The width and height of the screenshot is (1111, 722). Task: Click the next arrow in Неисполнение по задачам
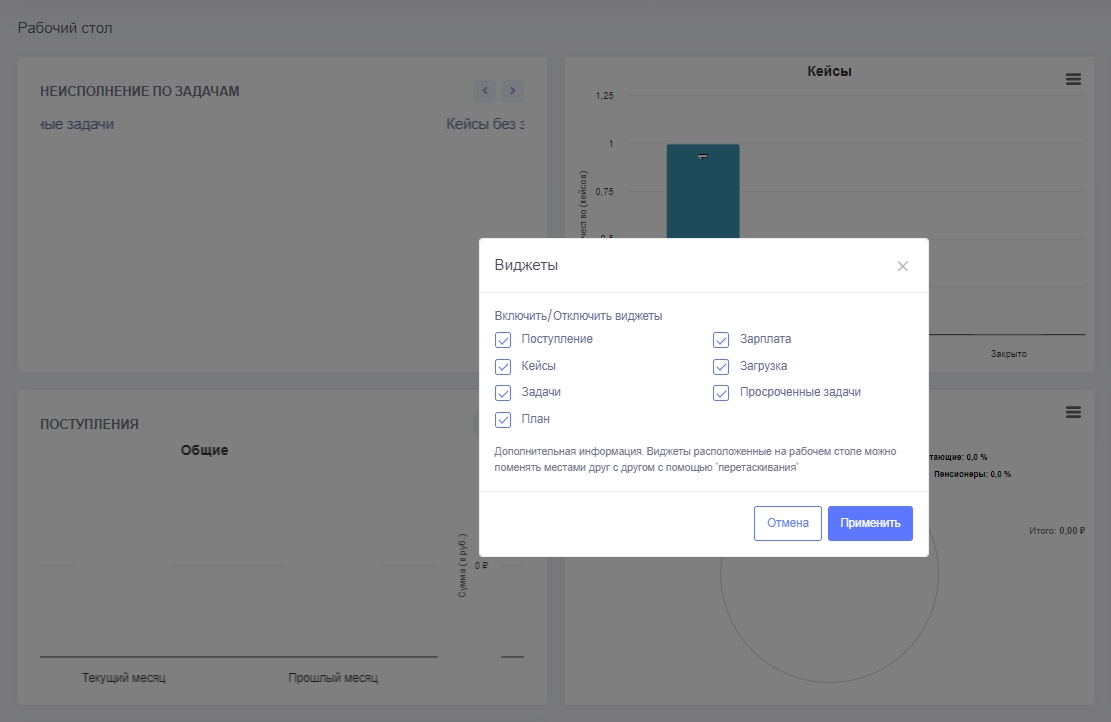pos(512,91)
